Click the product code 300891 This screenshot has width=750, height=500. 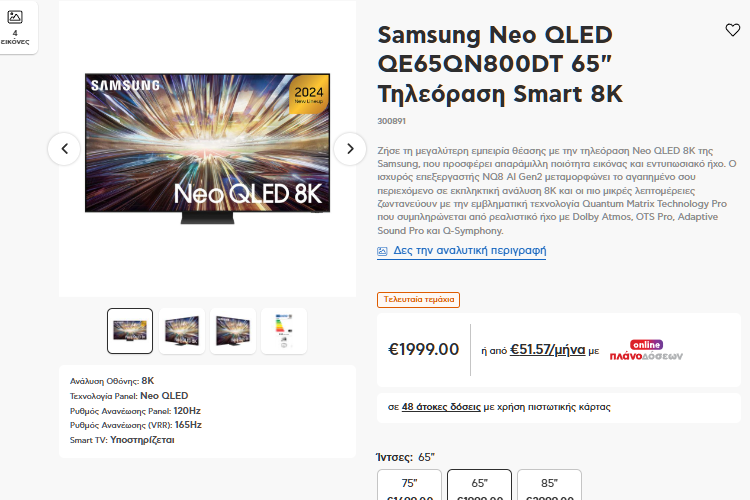coord(391,121)
